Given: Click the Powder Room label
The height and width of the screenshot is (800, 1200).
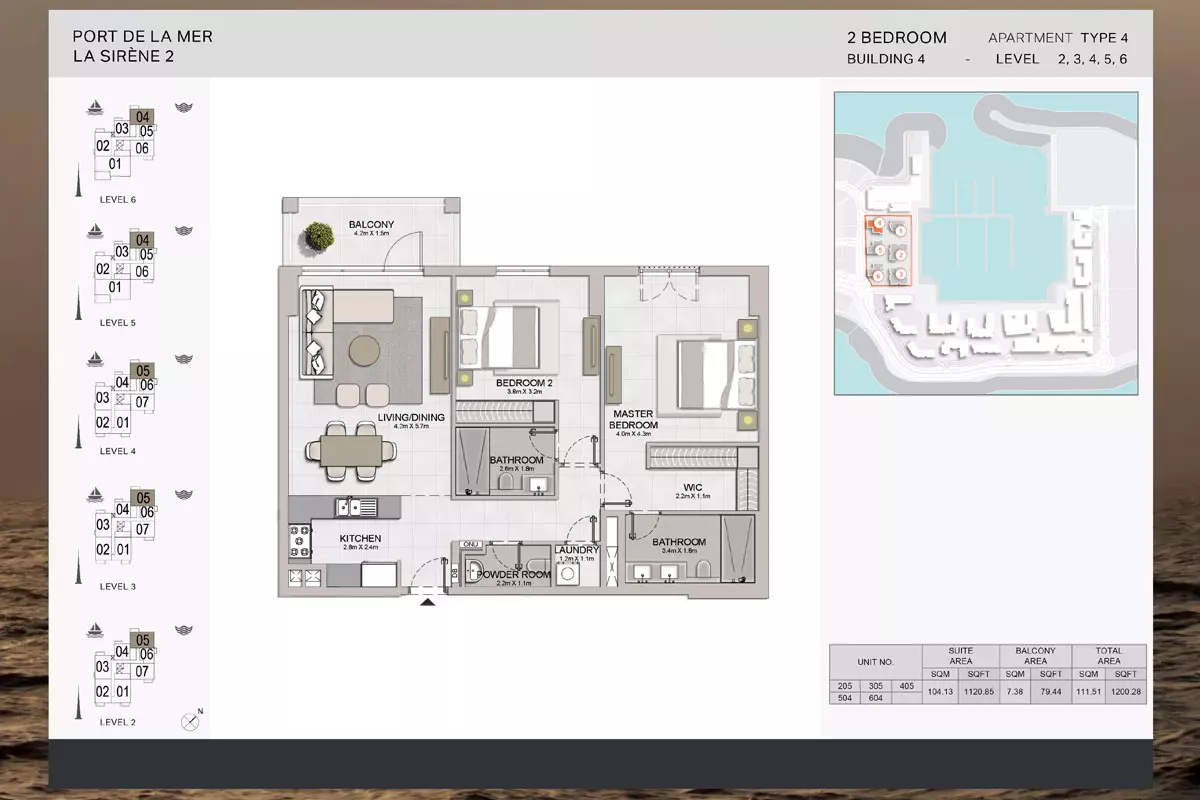Looking at the screenshot, I should coord(514,576).
